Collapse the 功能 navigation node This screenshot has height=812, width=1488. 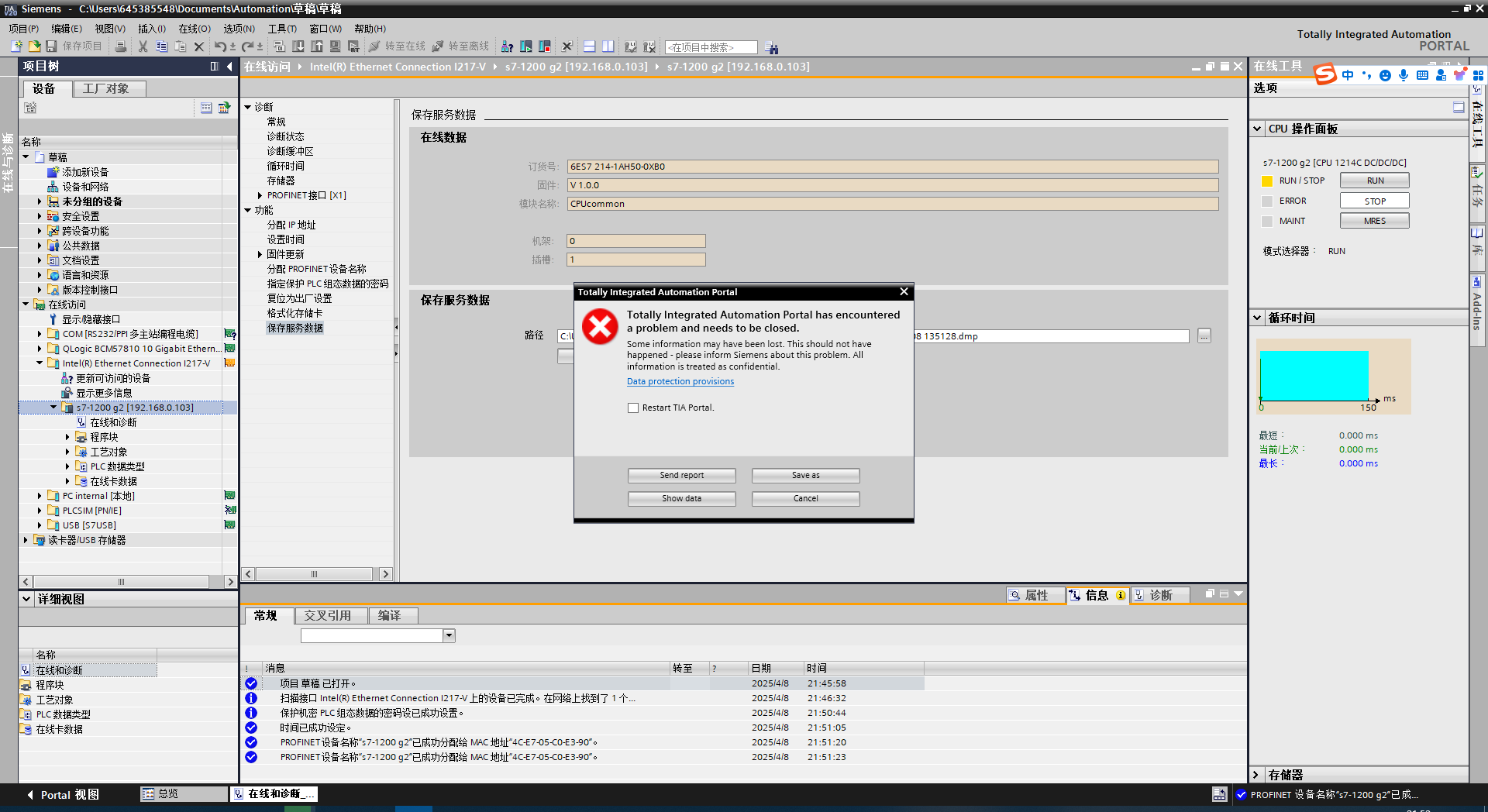pos(248,210)
